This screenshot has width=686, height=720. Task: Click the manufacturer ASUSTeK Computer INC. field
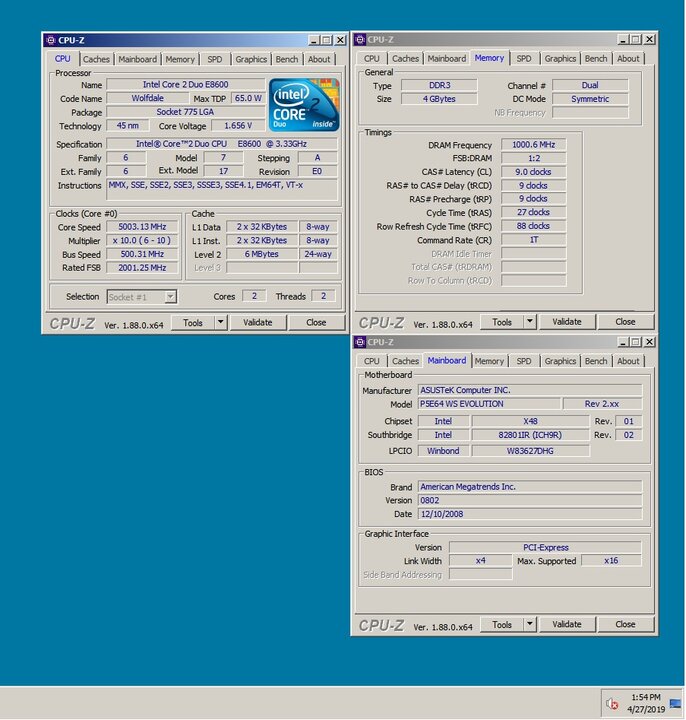[530, 390]
